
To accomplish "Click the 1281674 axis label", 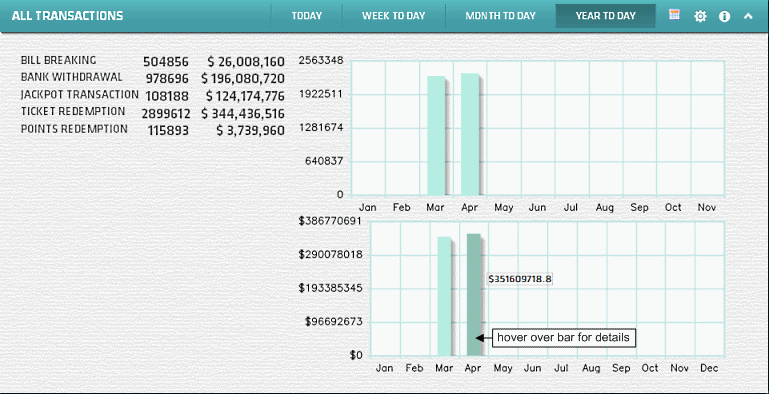I will click(x=321, y=128).
